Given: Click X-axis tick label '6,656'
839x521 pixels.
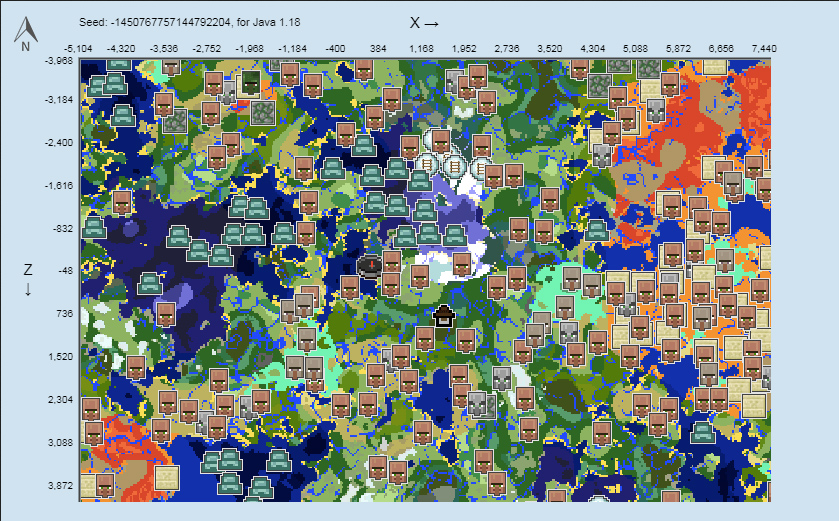Looking at the screenshot, I should point(721,49).
